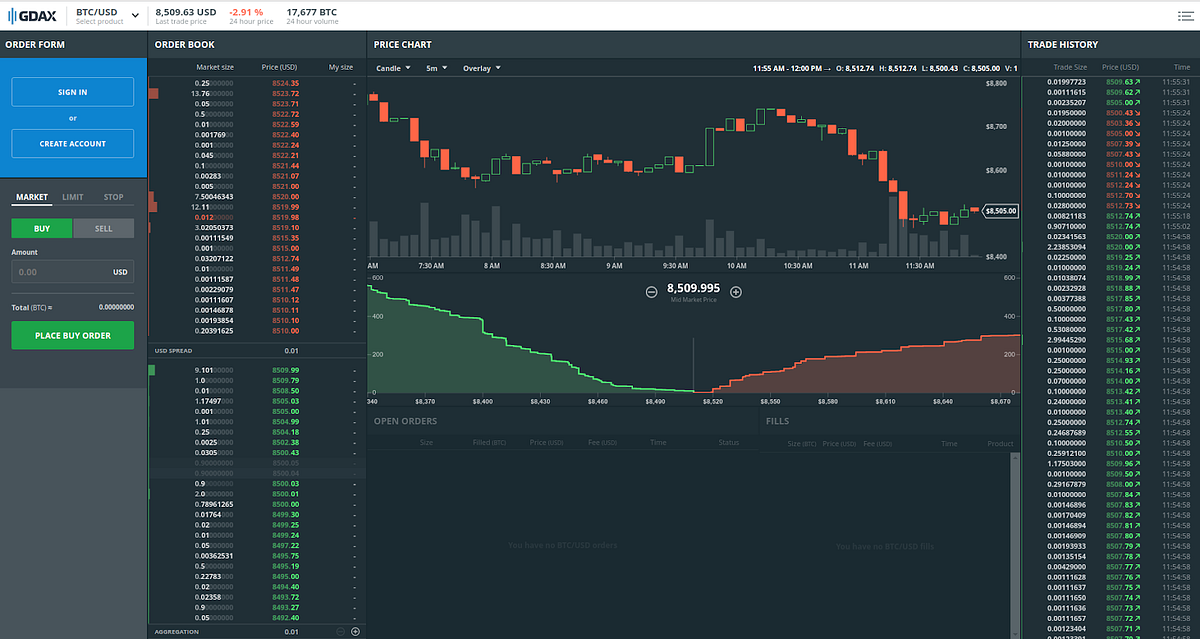Click the 8,505.00 current price marker on chart
Screen dimensions: 1200x639
[x=998, y=211]
